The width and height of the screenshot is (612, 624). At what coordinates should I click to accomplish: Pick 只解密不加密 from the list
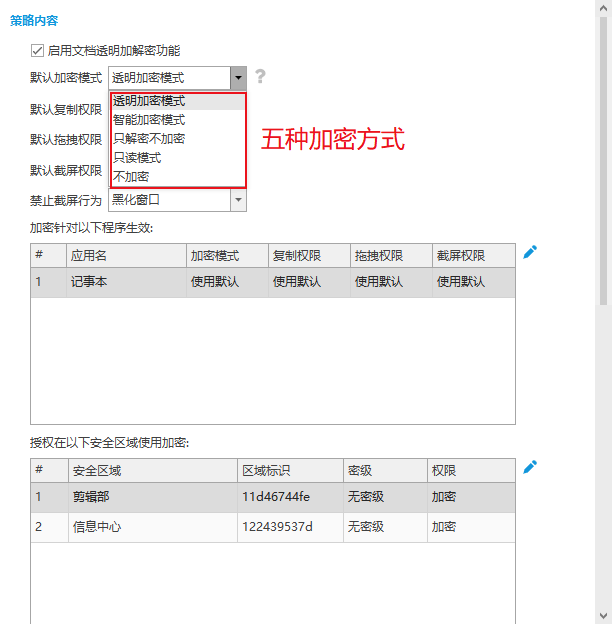[x=149, y=139]
